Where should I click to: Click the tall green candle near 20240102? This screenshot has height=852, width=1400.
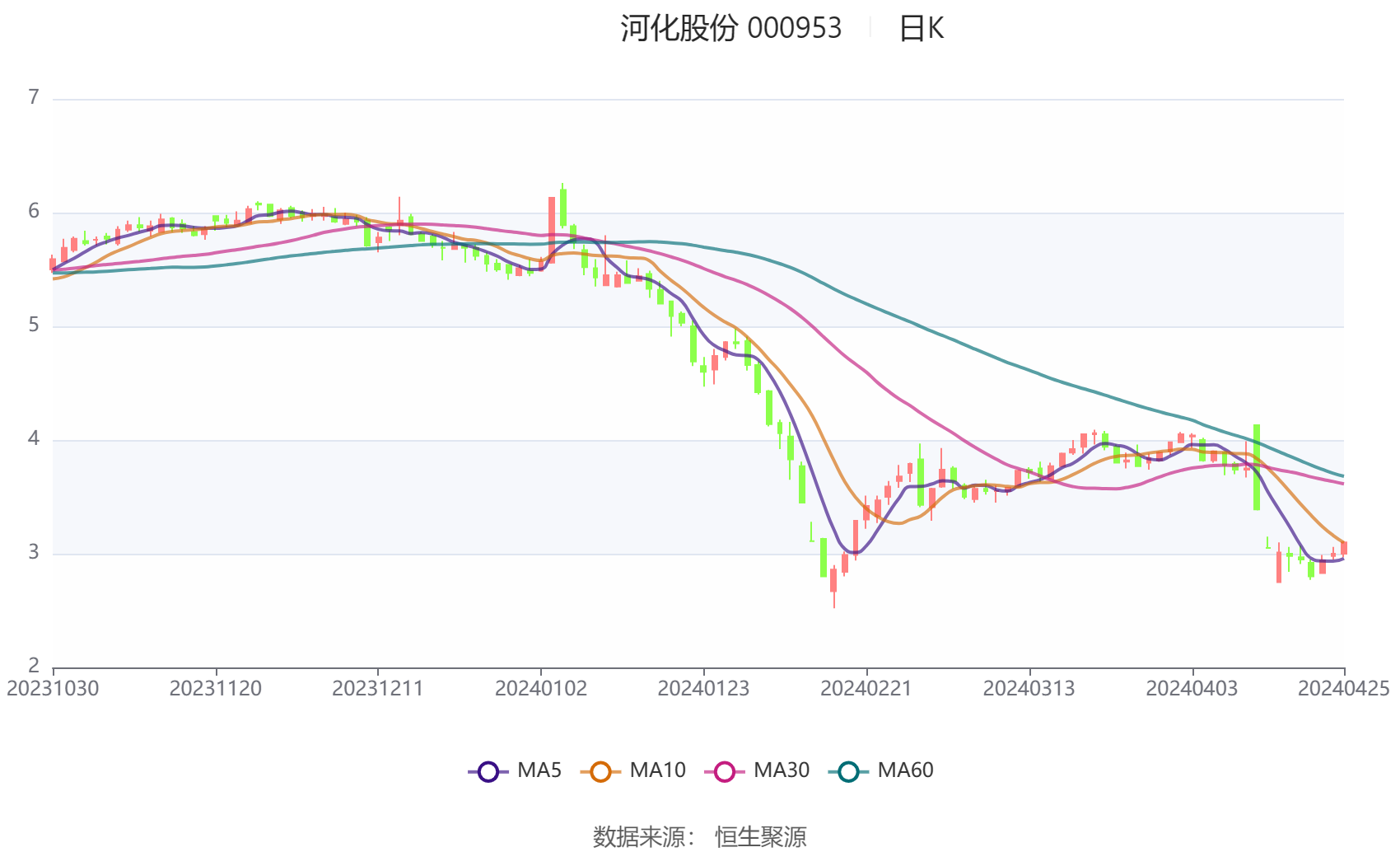[563, 207]
